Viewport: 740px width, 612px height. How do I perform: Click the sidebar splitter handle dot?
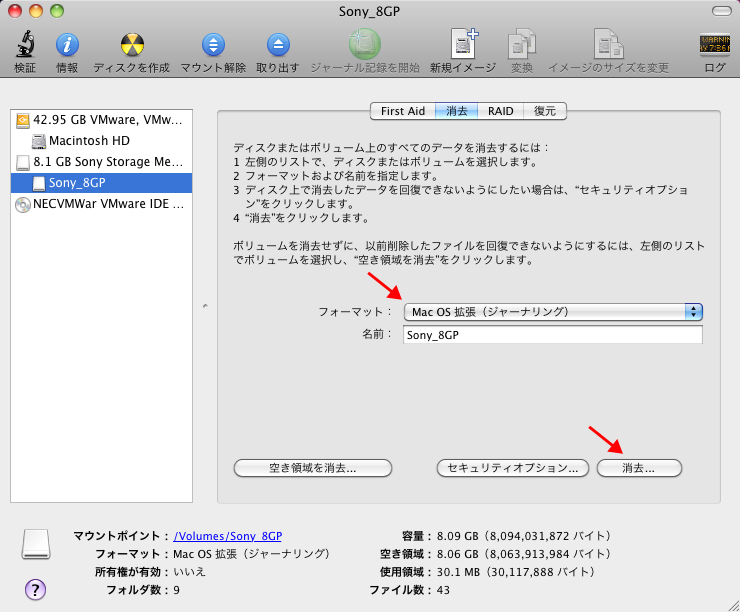(x=205, y=306)
